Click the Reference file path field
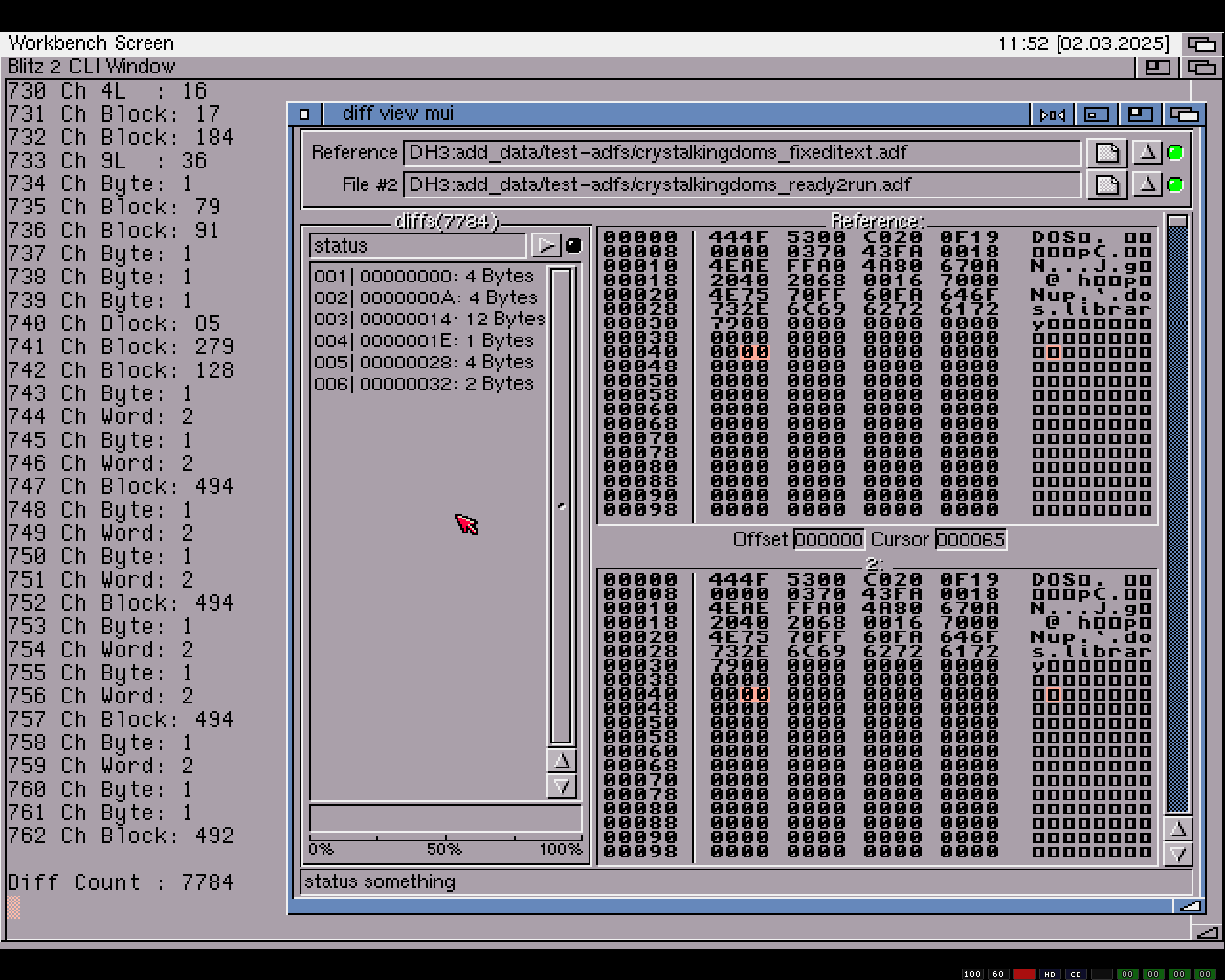The height and width of the screenshot is (980, 1225). 742,153
